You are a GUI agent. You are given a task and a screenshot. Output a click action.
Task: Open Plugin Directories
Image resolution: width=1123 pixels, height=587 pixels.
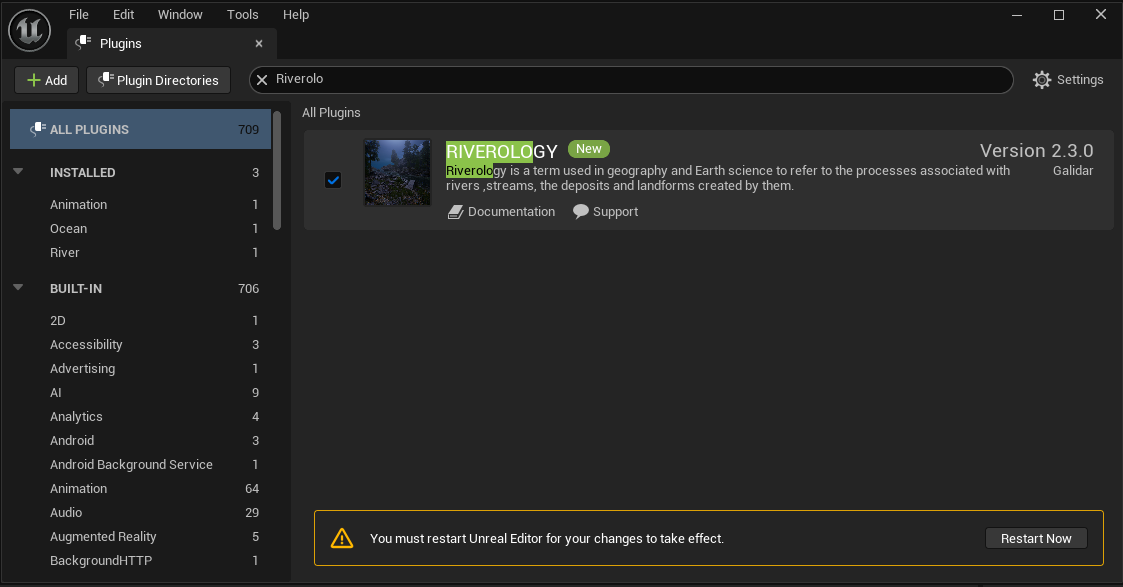click(x=158, y=80)
